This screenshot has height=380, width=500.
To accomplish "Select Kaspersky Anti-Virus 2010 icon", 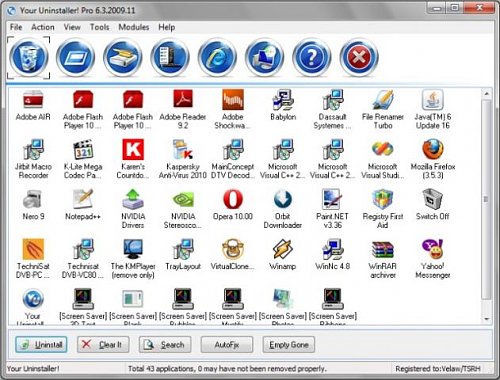I will pos(183,149).
